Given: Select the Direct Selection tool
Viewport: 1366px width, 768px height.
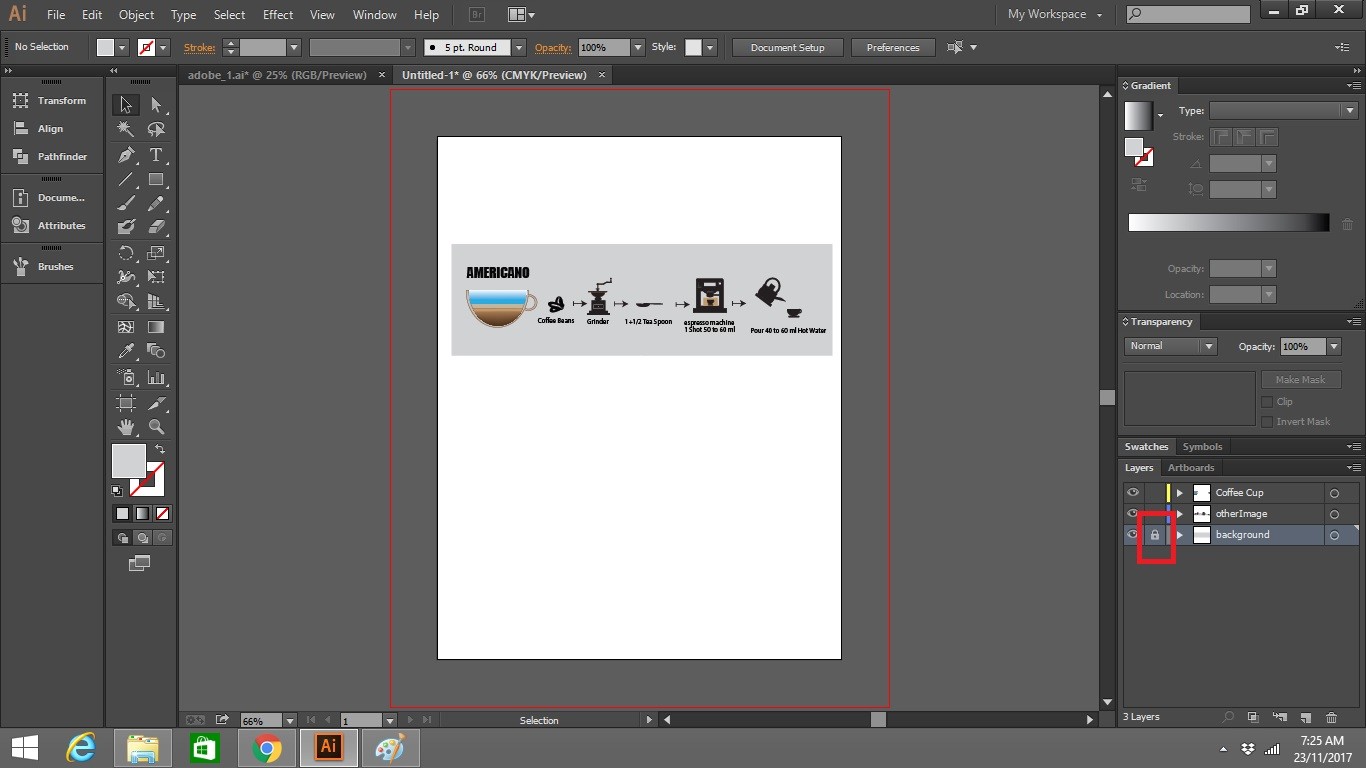Looking at the screenshot, I should pyautogui.click(x=156, y=105).
